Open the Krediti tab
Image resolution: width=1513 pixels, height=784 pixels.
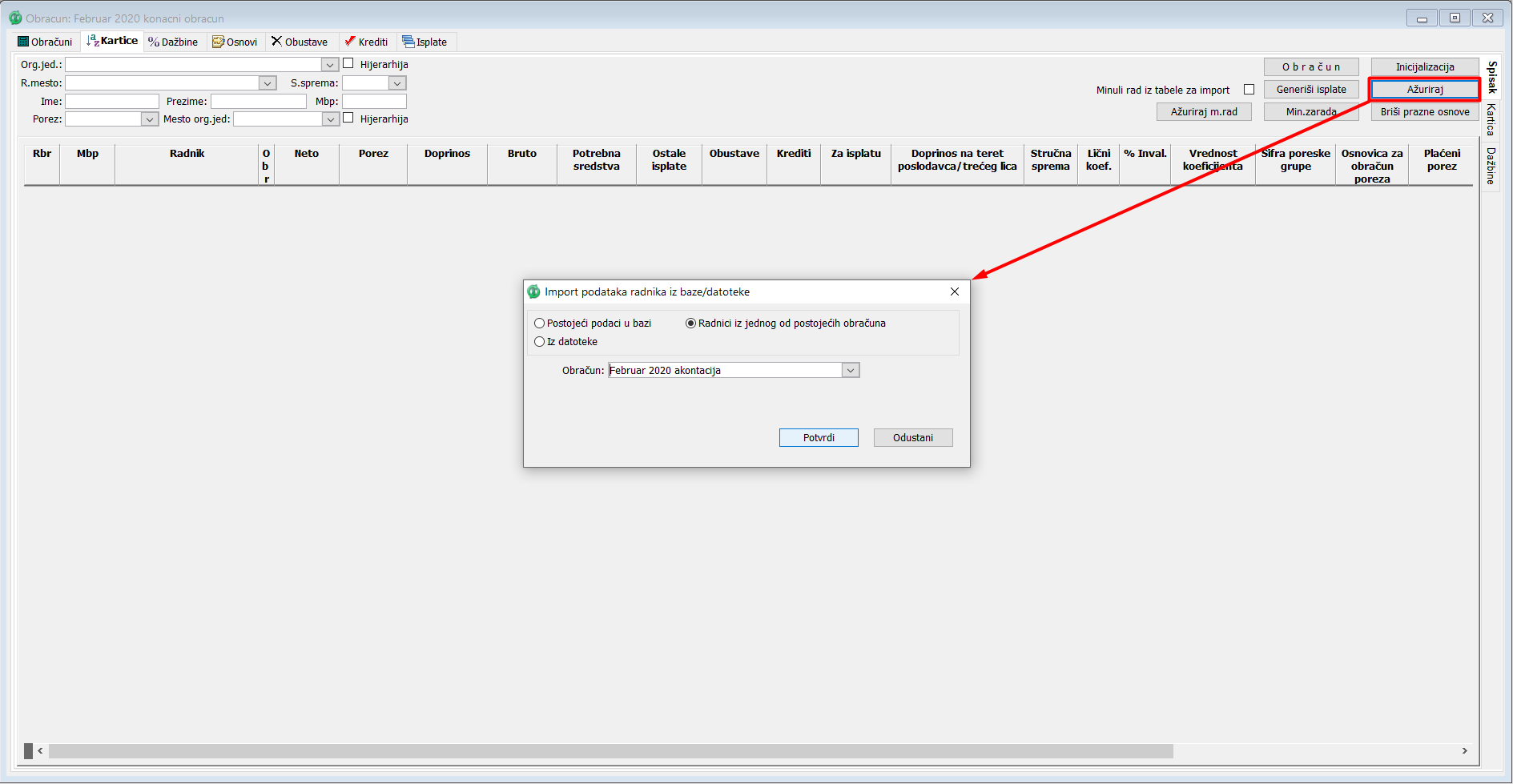point(367,42)
